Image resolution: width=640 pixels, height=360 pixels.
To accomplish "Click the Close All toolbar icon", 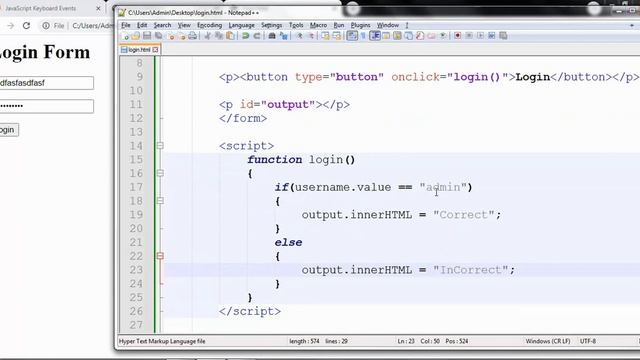I will [183, 36].
